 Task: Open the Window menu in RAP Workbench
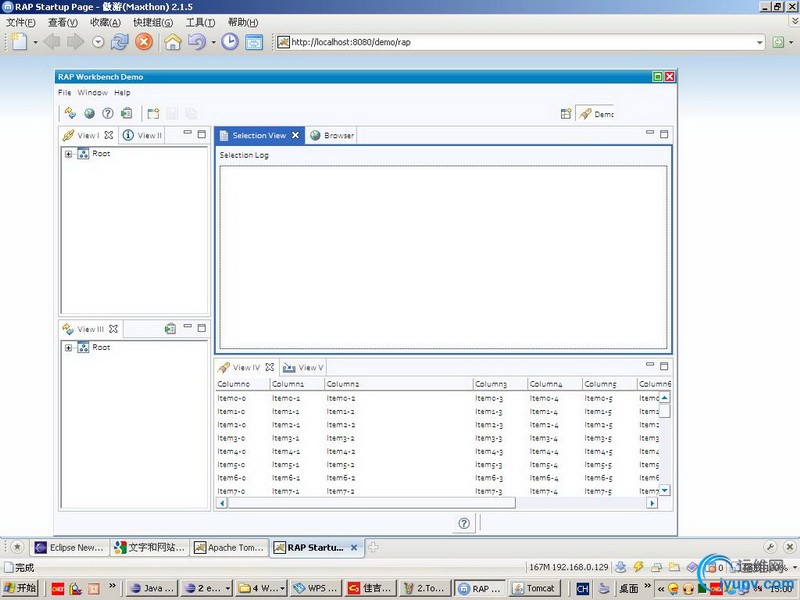click(x=92, y=92)
